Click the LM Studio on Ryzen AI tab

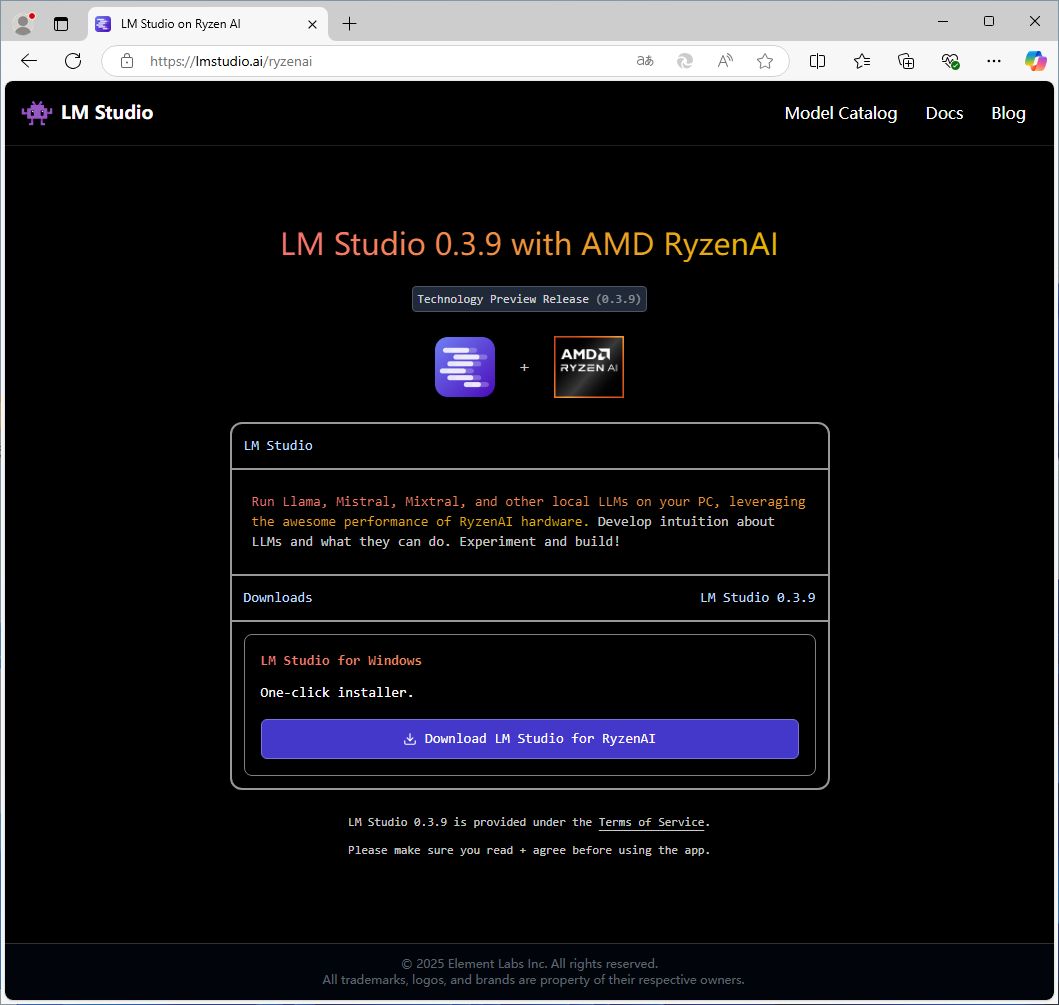[x=208, y=24]
